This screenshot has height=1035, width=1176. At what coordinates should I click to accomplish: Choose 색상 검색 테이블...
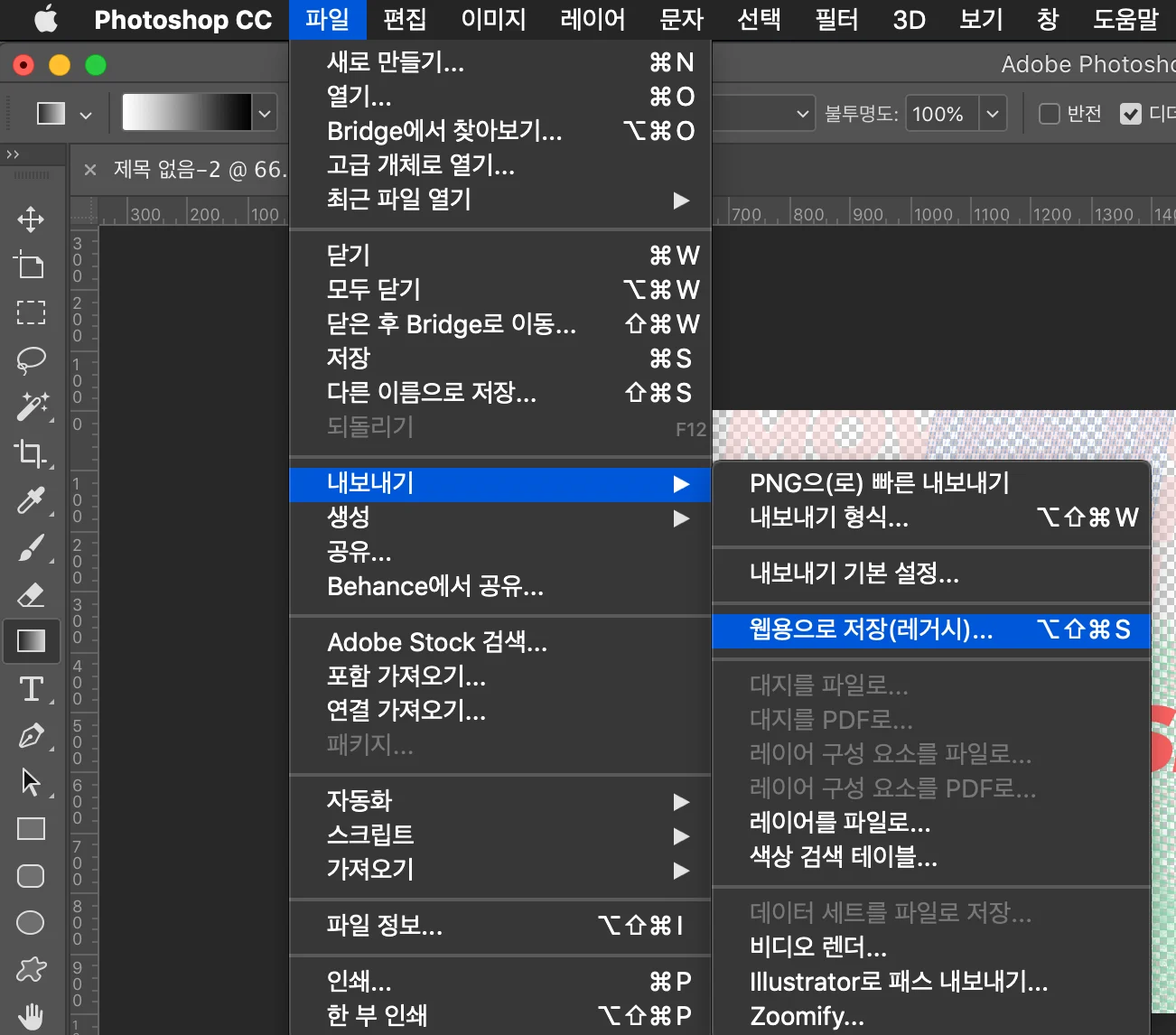(x=931, y=857)
